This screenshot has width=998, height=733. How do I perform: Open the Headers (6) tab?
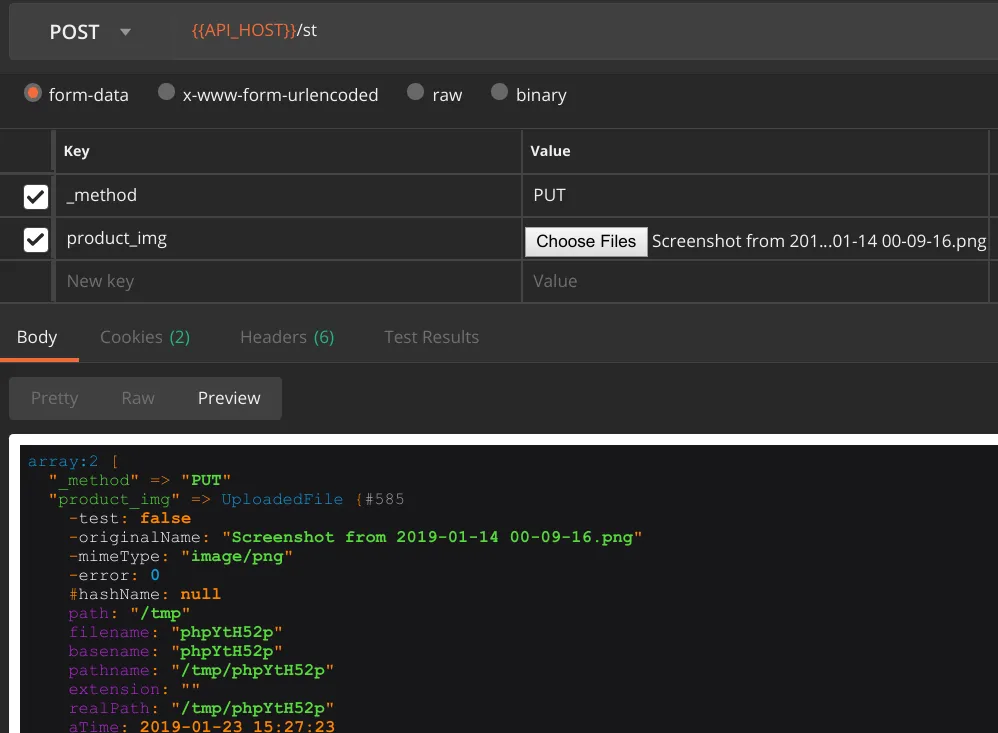[287, 337]
